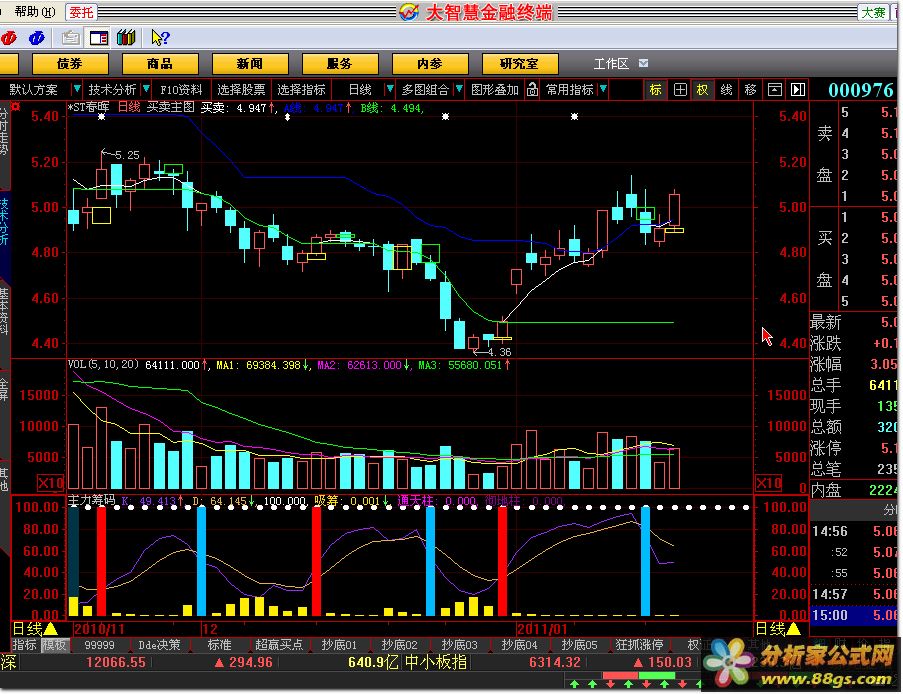Viewport: 903px width, 694px height.
Task: Click the 图形叠加 chart overlay button
Action: [495, 90]
